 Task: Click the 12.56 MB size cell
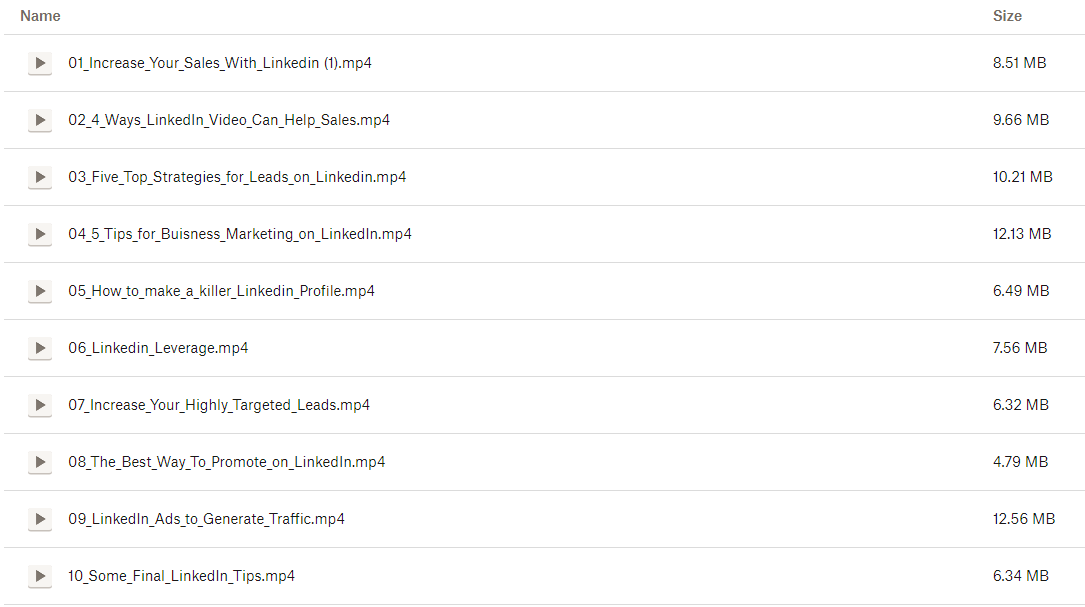[1024, 519]
